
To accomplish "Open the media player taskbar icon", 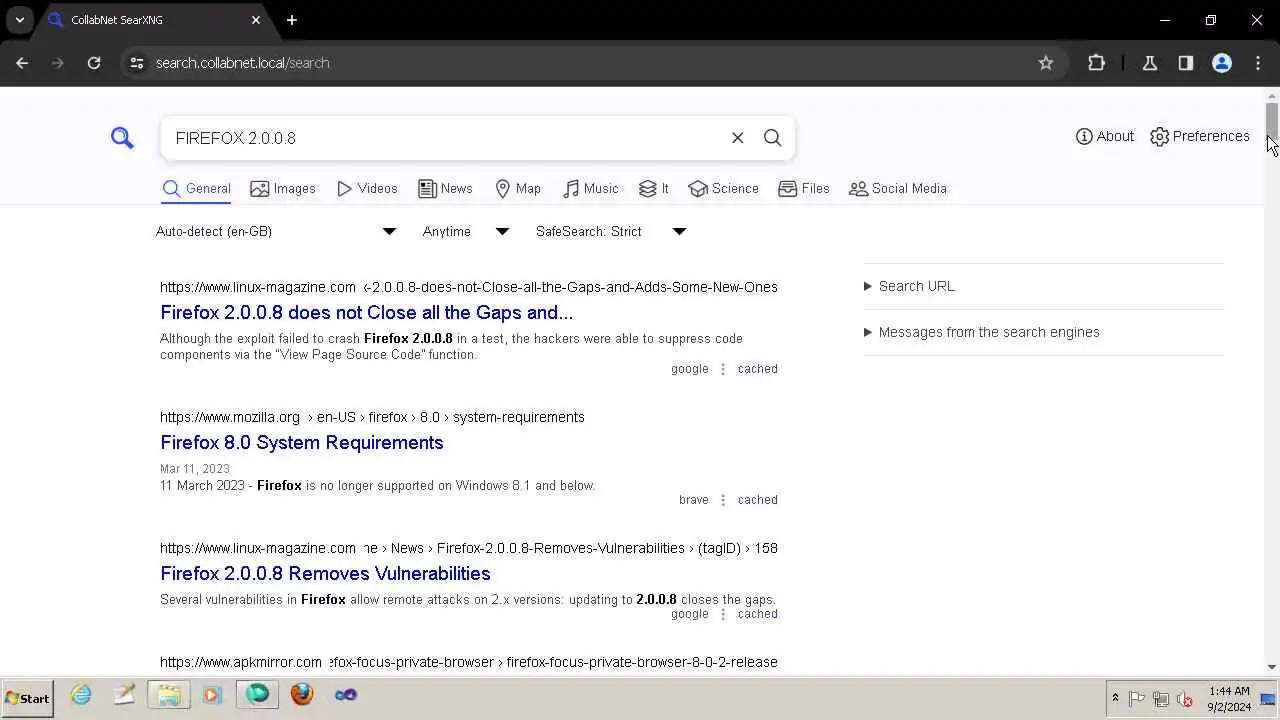I will pos(212,695).
